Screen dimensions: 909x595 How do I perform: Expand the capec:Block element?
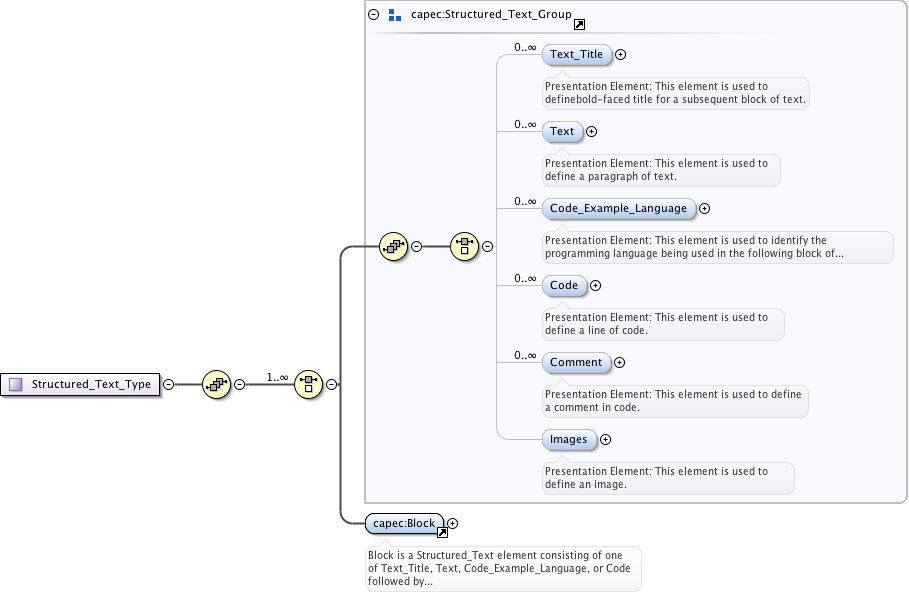pyautogui.click(x=453, y=523)
